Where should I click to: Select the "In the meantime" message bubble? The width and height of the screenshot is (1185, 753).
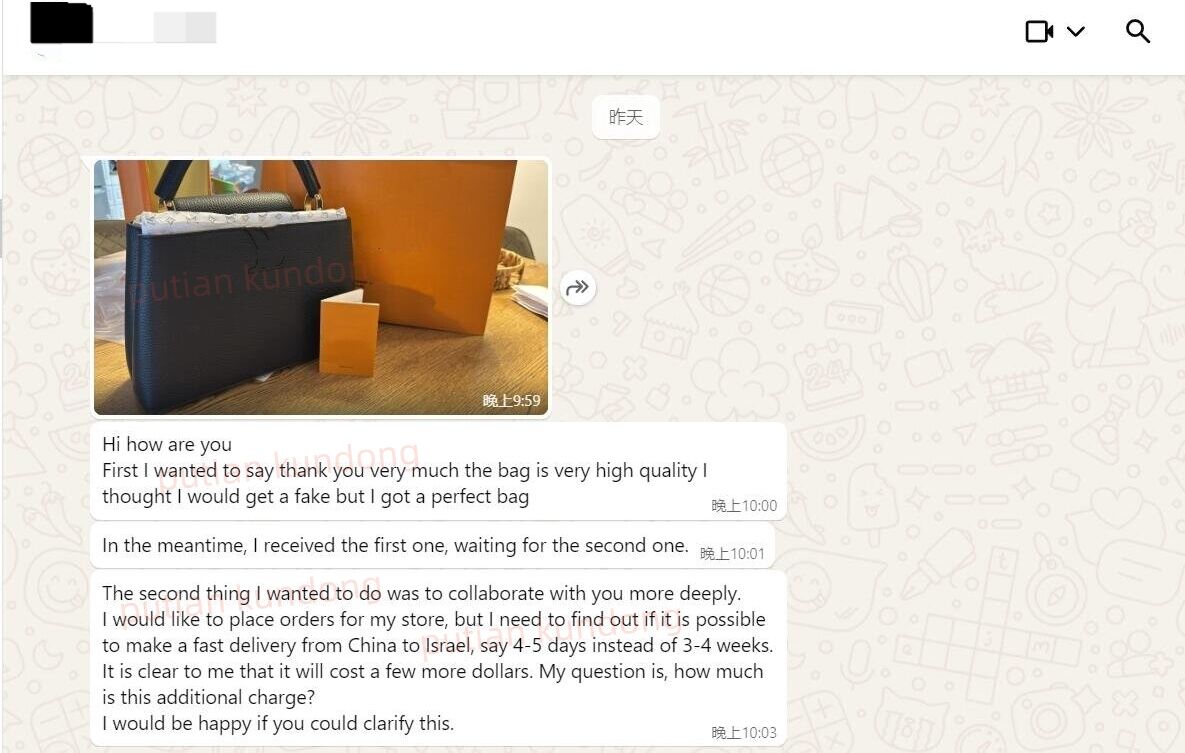432,546
